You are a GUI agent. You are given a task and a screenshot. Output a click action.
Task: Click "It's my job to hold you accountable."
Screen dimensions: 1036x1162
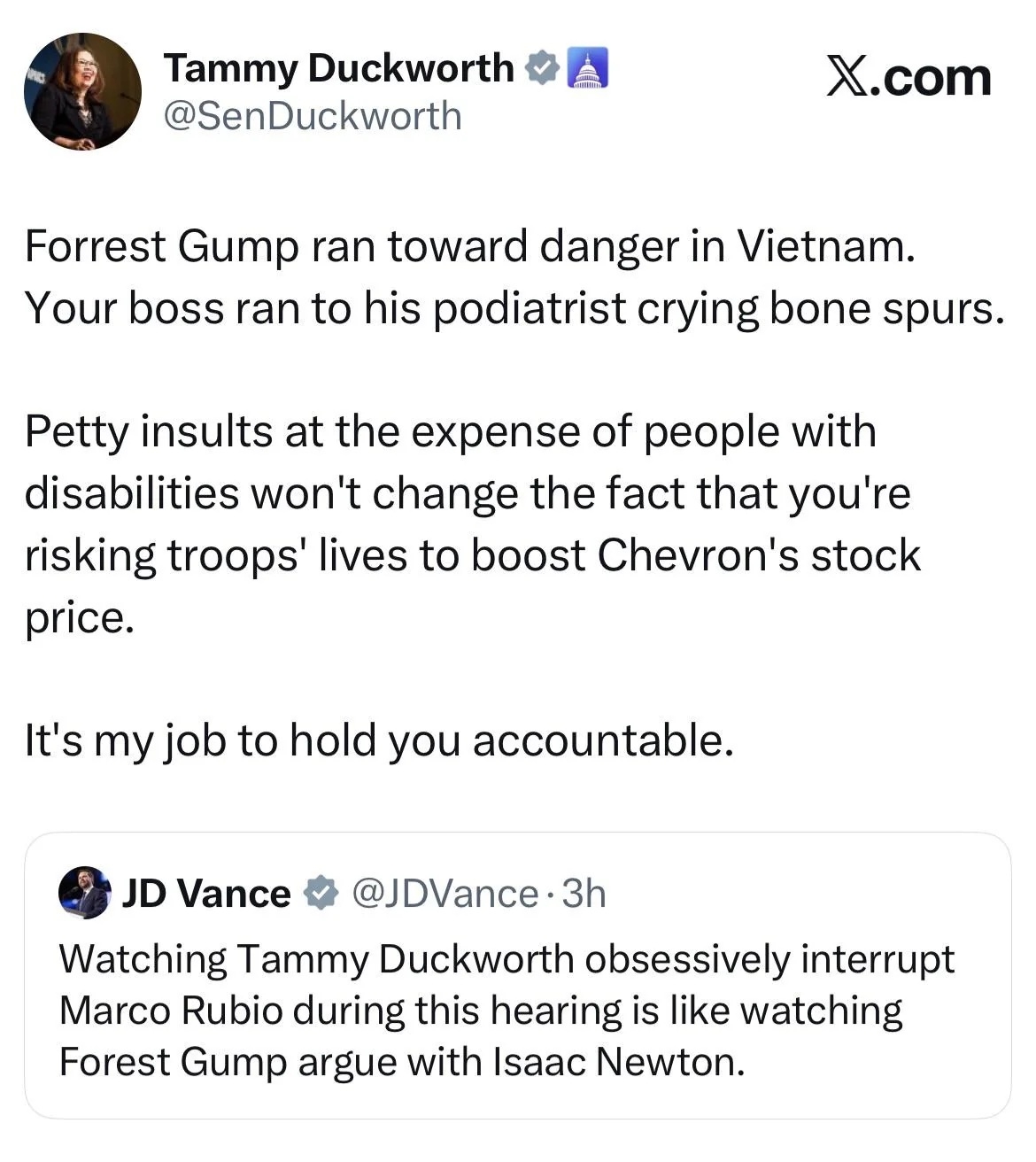coord(379,740)
